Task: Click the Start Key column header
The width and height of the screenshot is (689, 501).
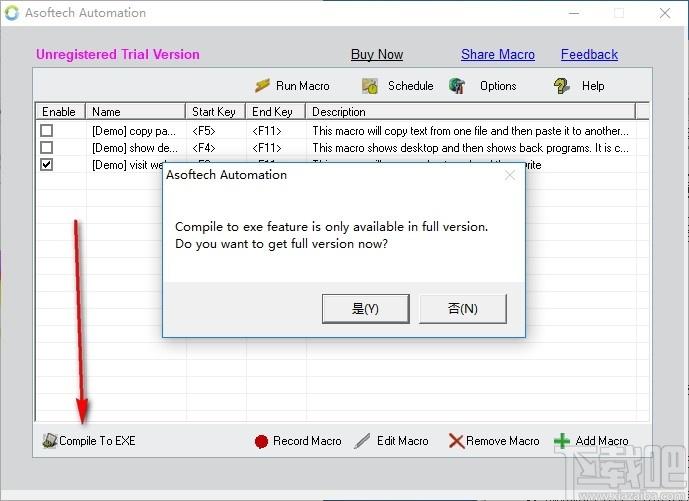Action: (215, 111)
